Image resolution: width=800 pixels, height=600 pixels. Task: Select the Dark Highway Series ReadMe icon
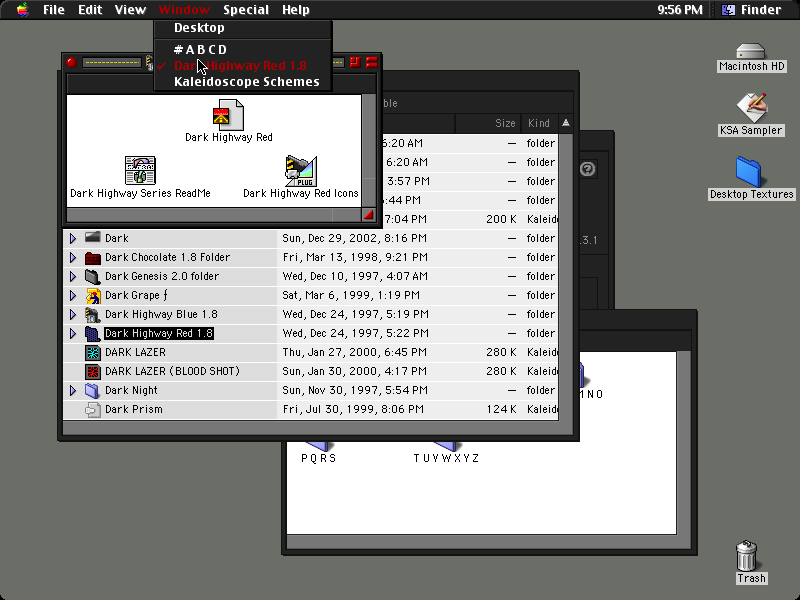coord(140,170)
